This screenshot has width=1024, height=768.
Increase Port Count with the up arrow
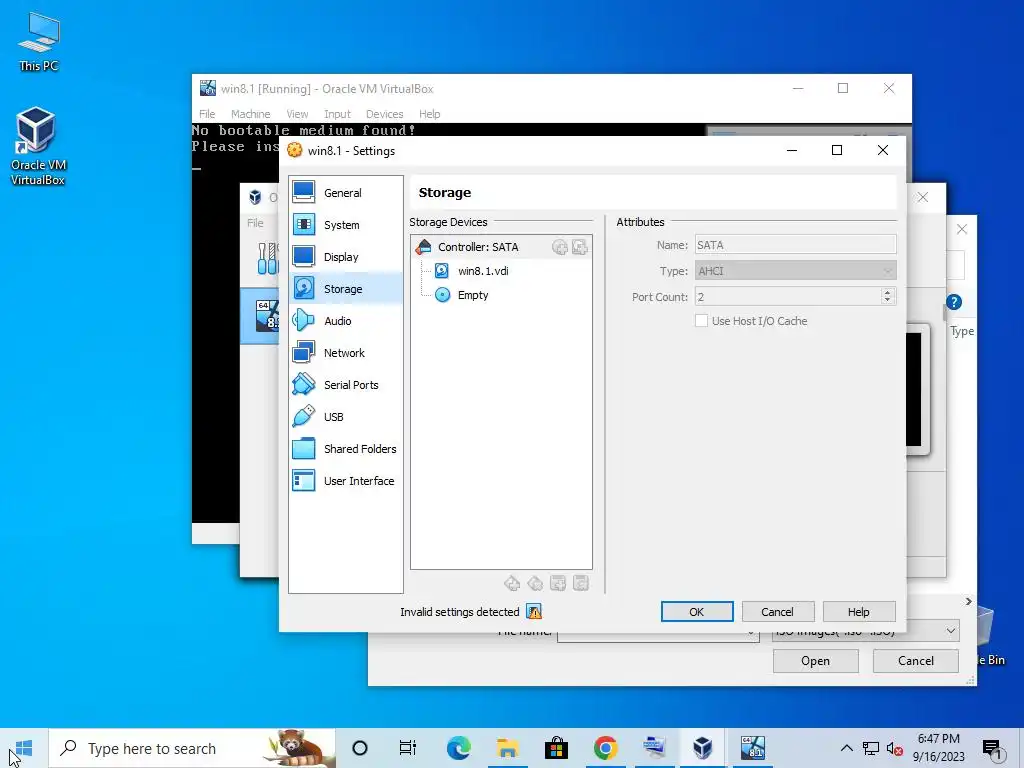pos(887,292)
